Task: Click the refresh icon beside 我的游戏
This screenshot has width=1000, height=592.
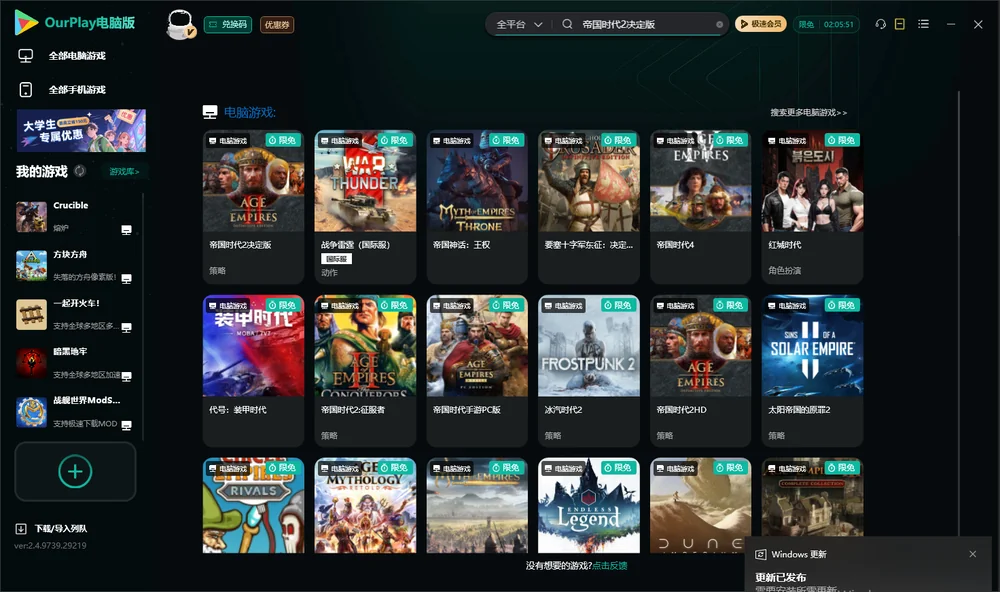Action: click(x=80, y=171)
